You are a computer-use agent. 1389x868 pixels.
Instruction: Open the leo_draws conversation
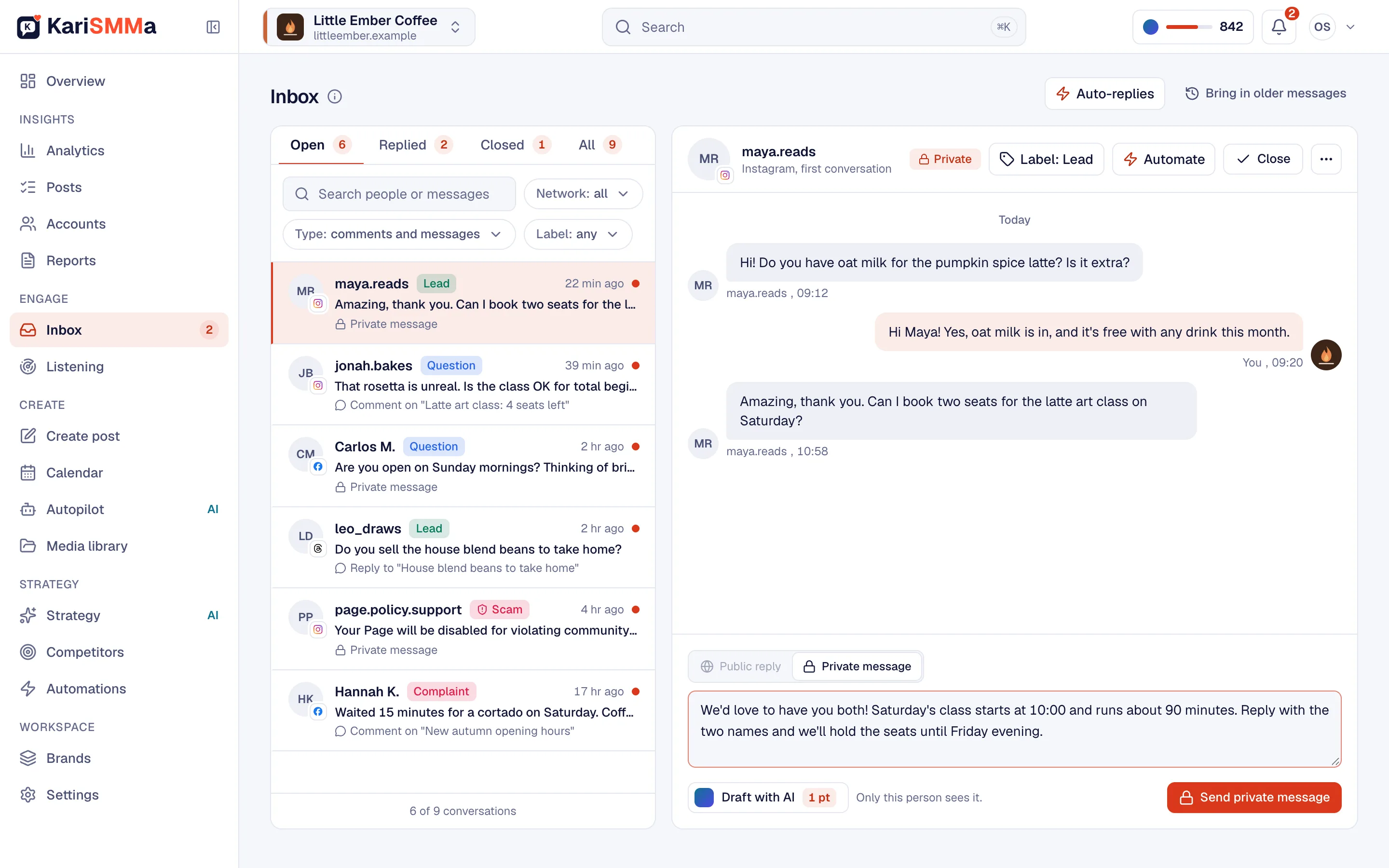coord(463,548)
